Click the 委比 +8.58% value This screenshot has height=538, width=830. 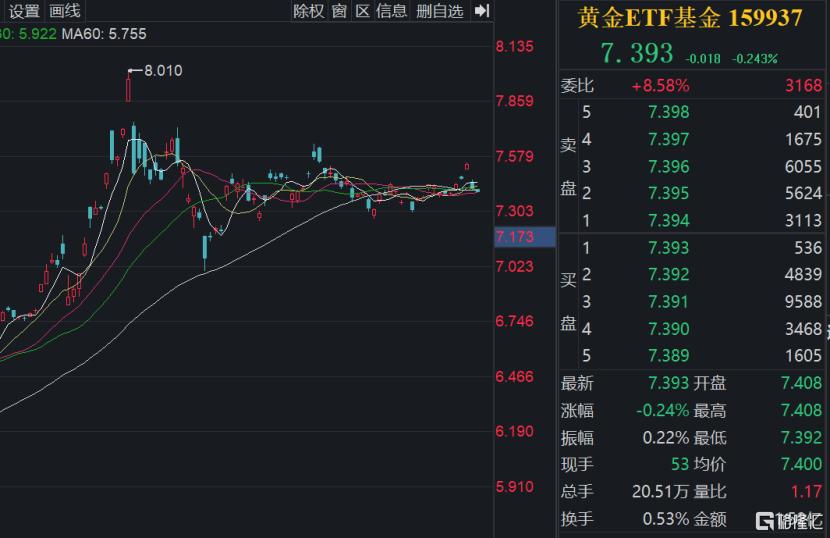[x=661, y=85]
